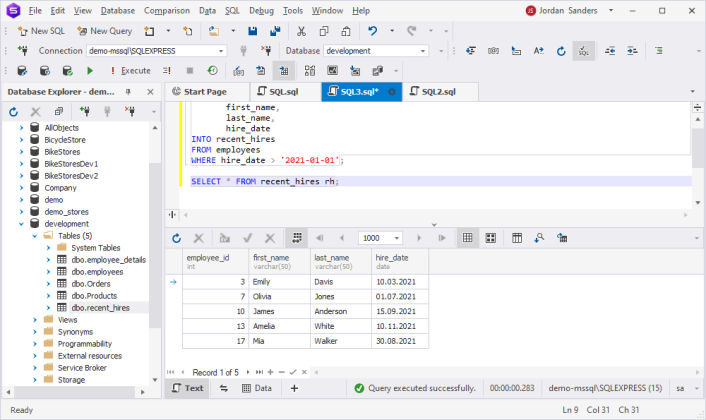Image resolution: width=706 pixels, height=420 pixels.
Task: Open a New Query document
Action: click(104, 31)
